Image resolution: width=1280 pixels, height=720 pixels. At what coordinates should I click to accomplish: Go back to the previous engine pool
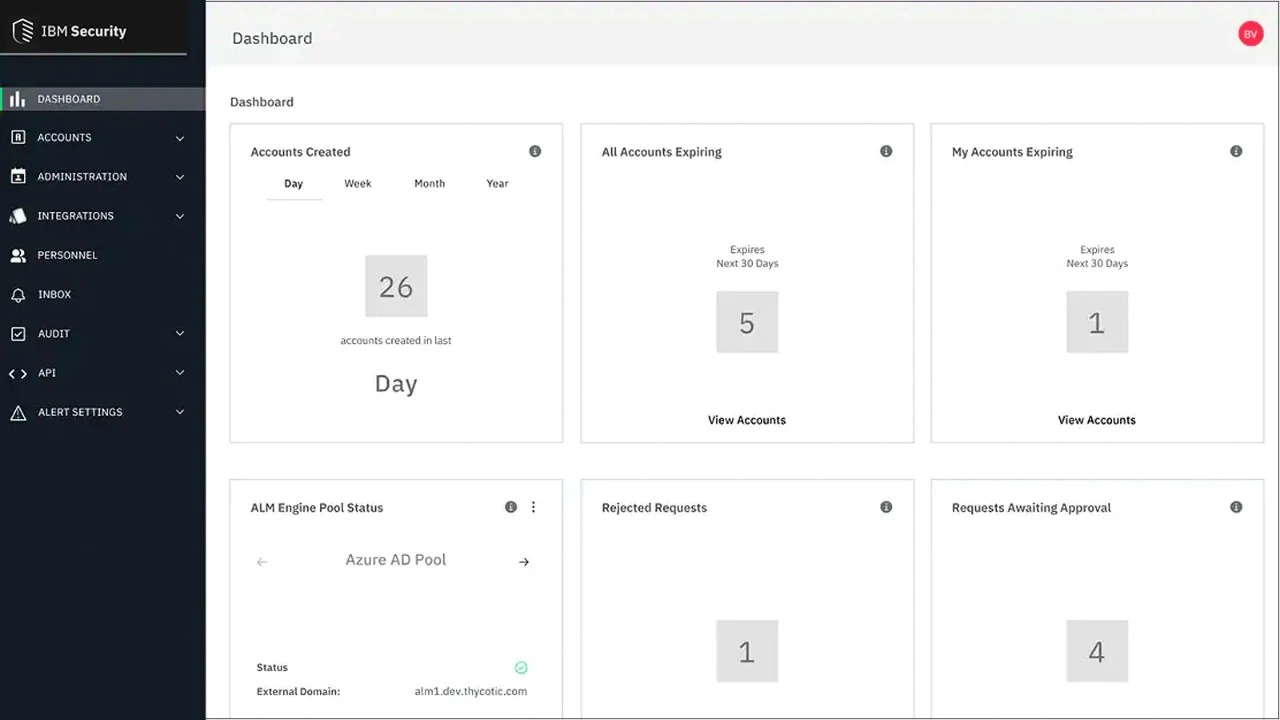click(x=262, y=561)
